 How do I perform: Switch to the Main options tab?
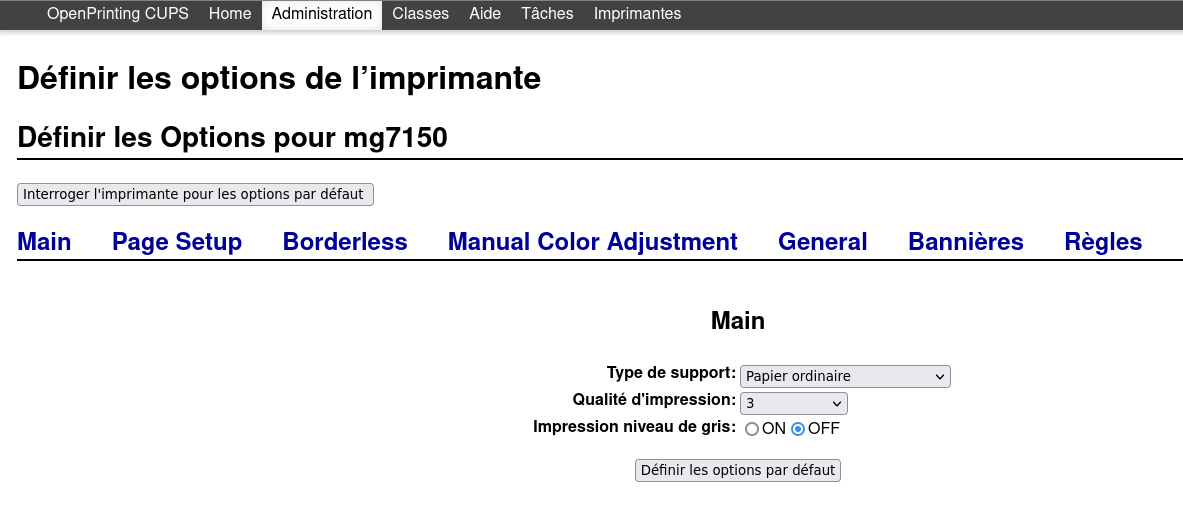(44, 242)
